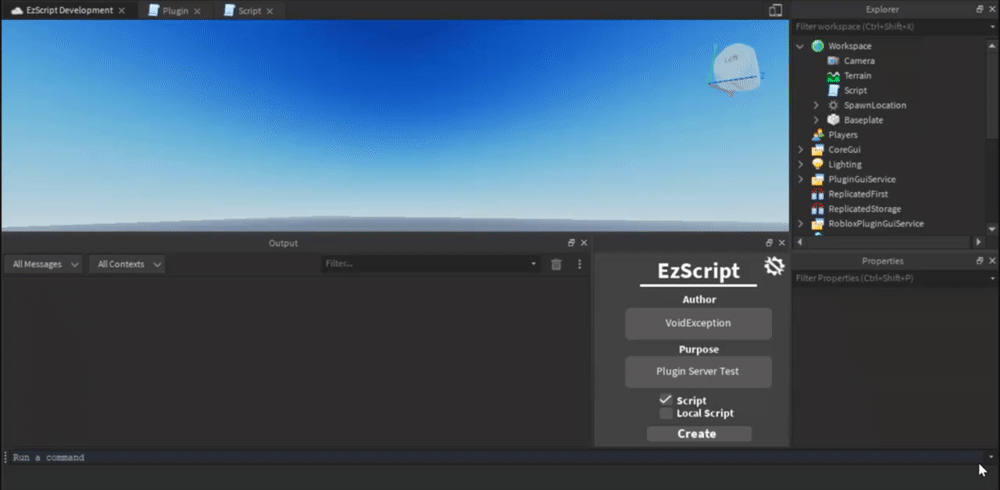The width and height of the screenshot is (1000, 490).
Task: Uncheck the Script checkbox
Action: click(x=666, y=400)
